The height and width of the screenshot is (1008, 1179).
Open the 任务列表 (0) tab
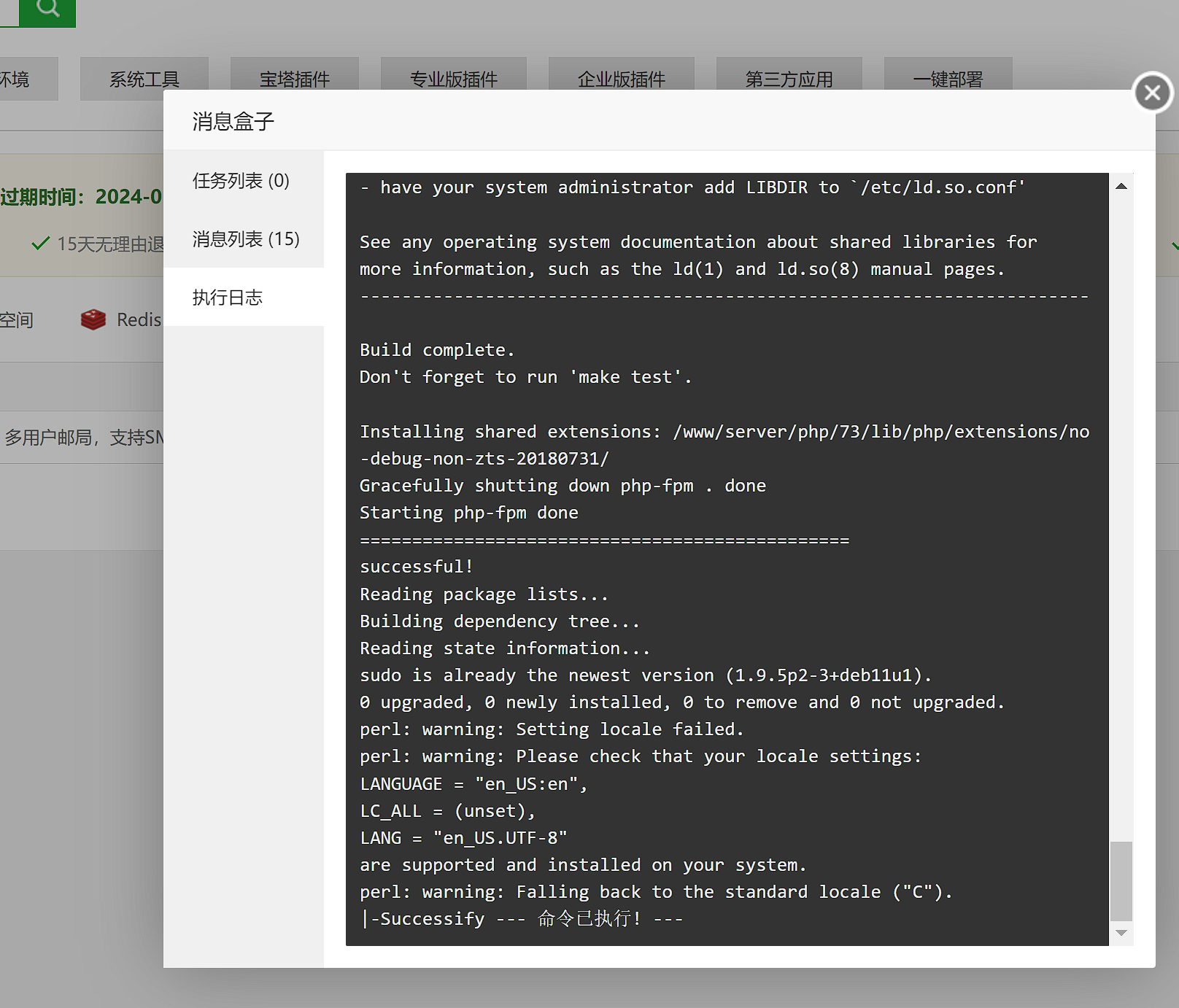244,180
